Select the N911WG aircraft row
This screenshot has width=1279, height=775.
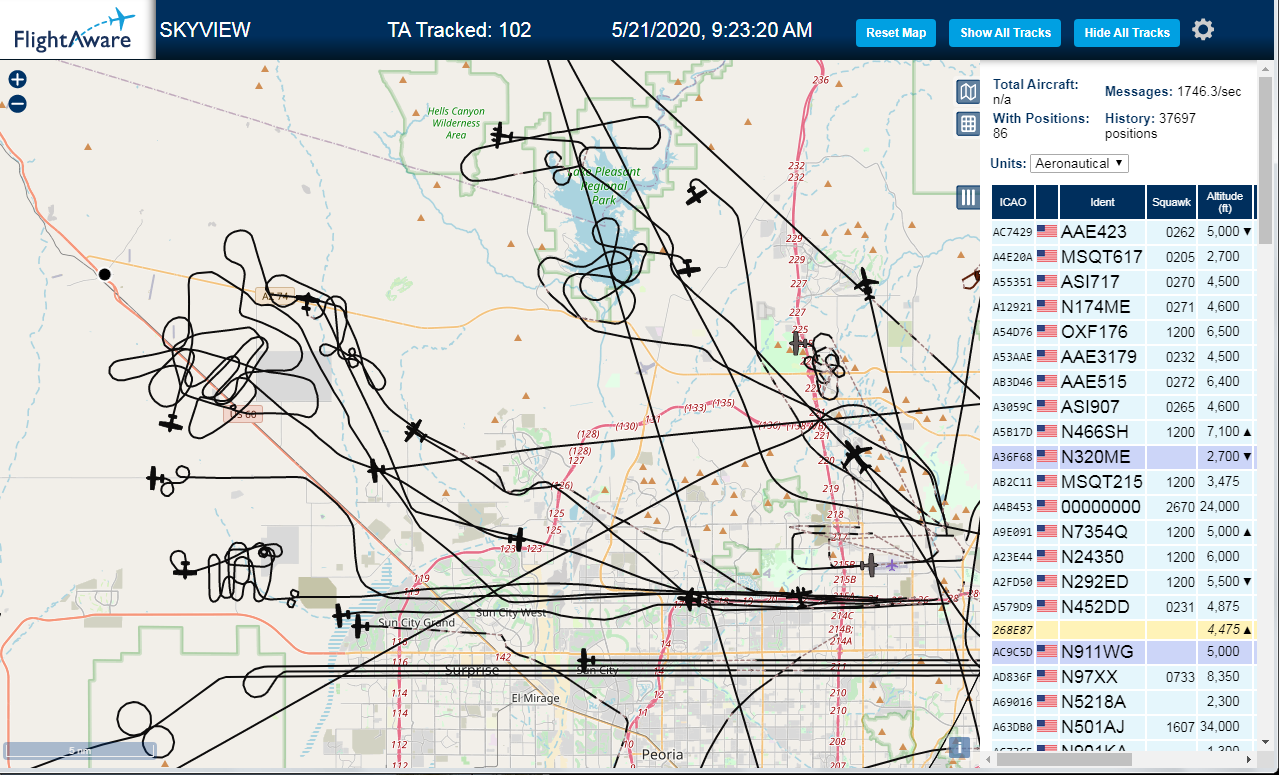pos(1123,652)
